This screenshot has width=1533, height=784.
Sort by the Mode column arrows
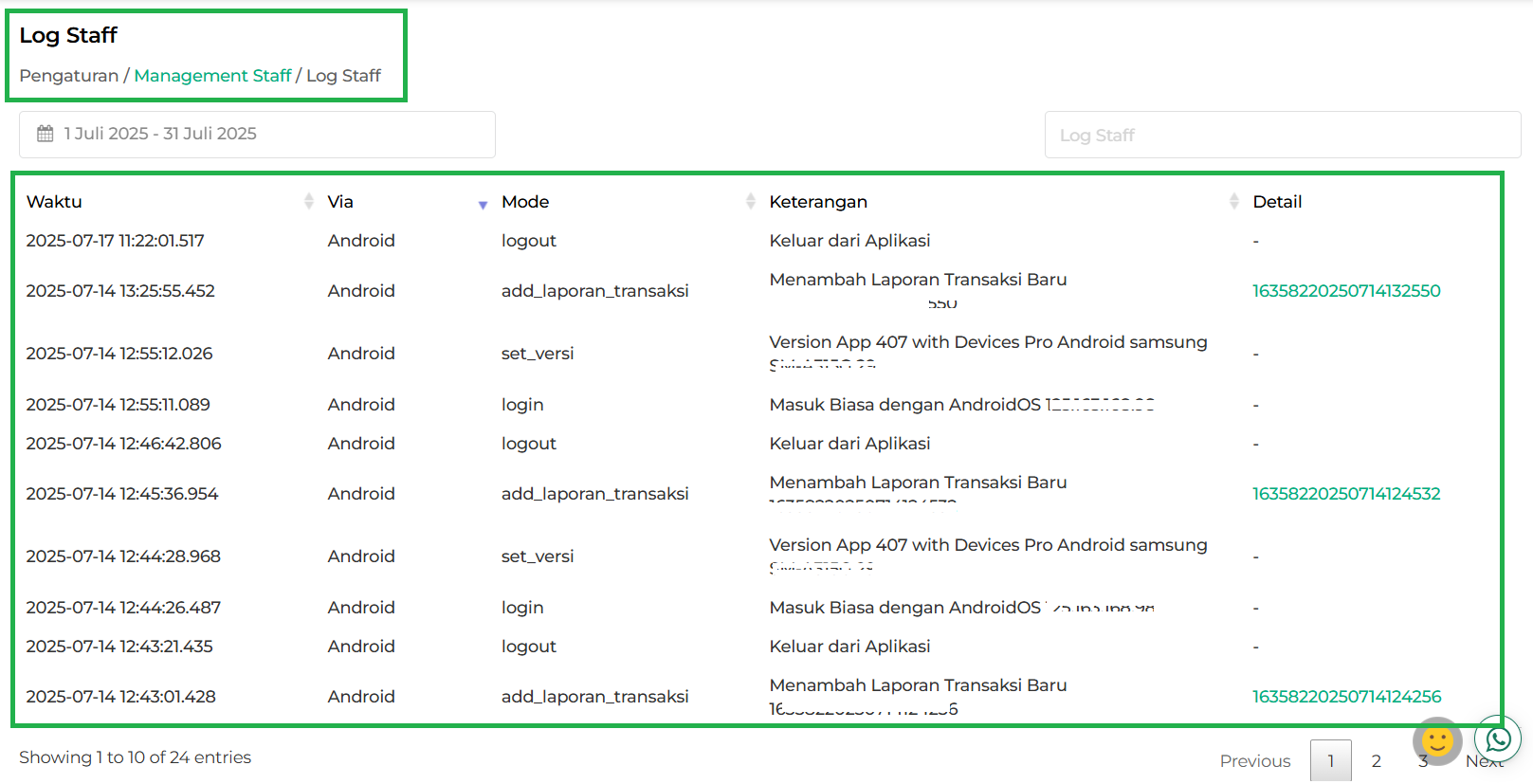[x=750, y=201]
